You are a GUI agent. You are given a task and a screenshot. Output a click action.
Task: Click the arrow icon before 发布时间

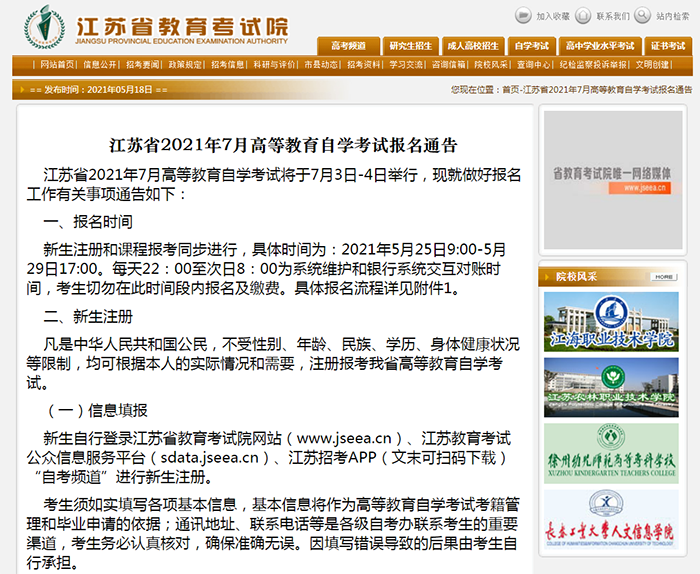(x=23, y=90)
